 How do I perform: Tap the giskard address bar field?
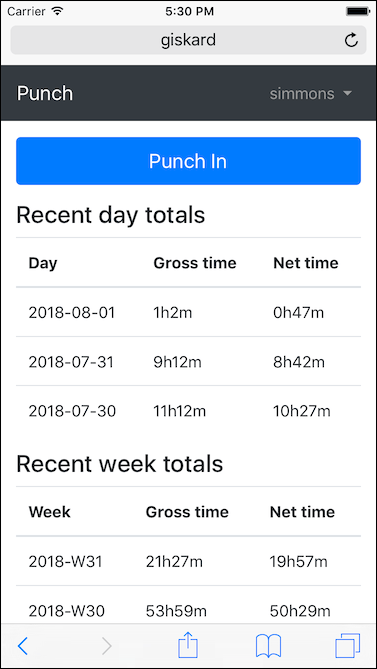point(188,40)
